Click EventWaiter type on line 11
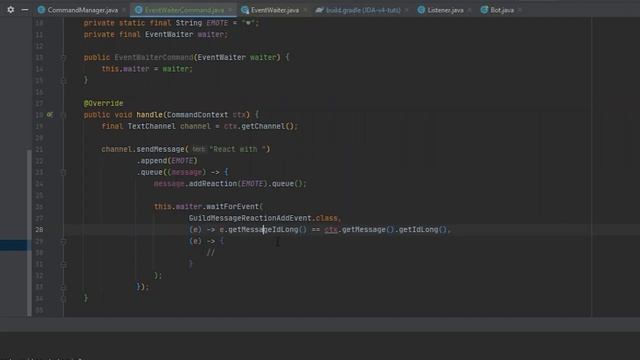640x360 pixels. pyautogui.click(x=169, y=34)
